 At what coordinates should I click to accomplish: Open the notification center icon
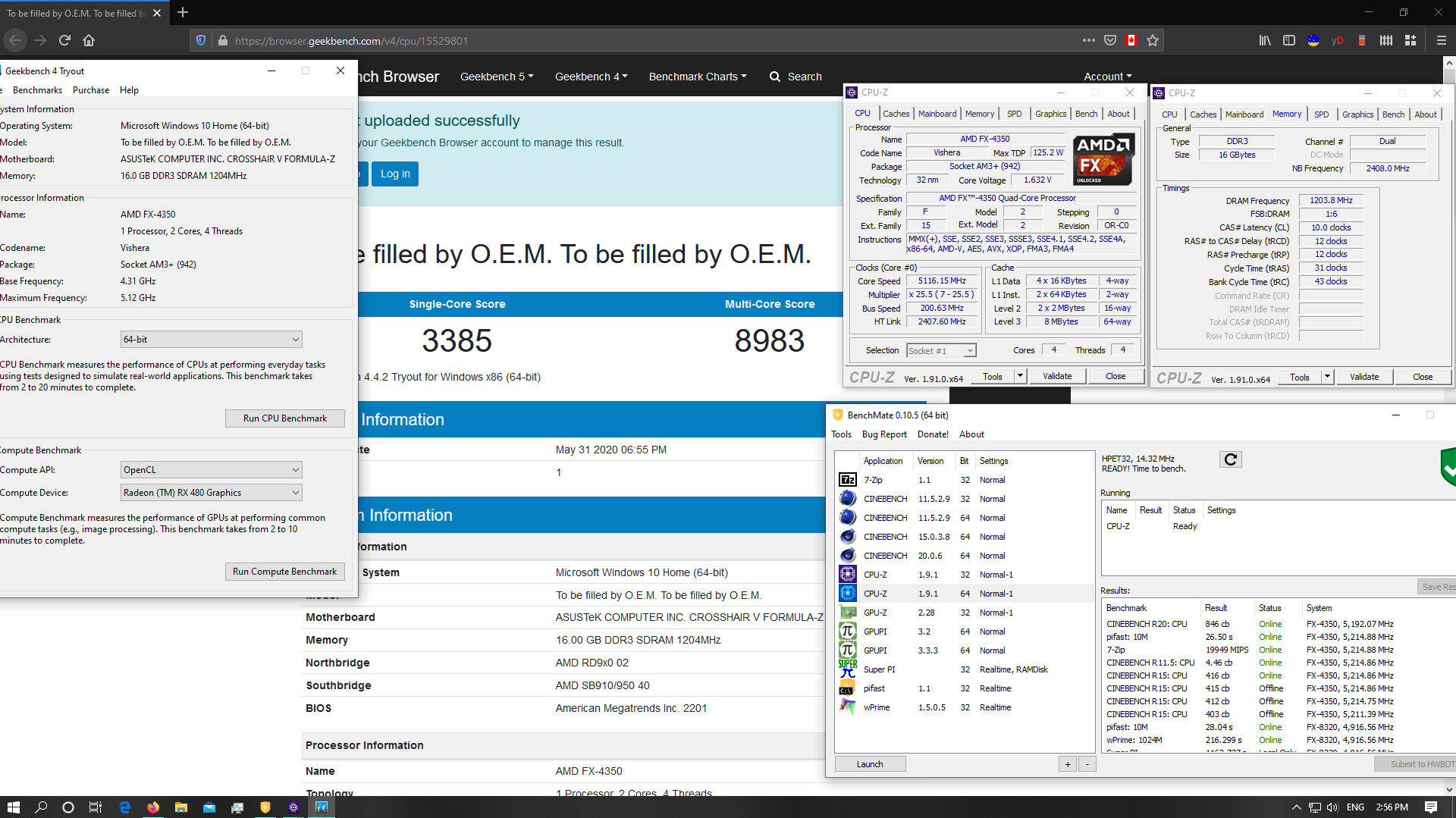[x=1431, y=807]
